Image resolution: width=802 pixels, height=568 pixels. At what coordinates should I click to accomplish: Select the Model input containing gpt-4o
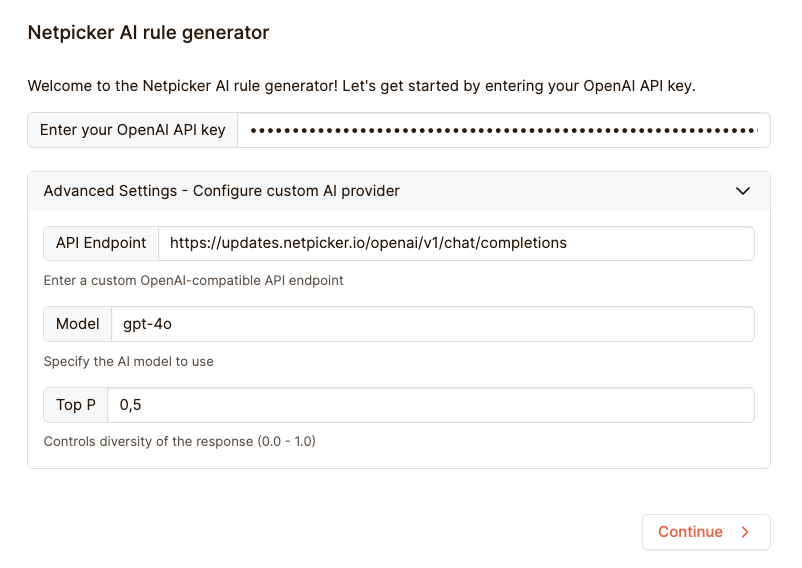432,324
